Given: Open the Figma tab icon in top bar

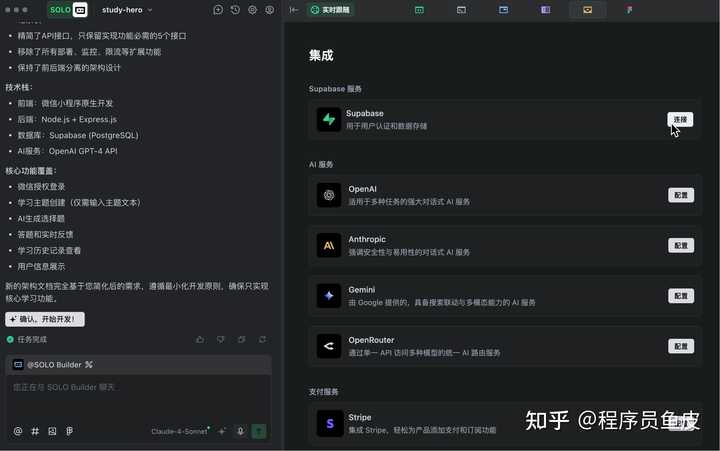Looking at the screenshot, I should tap(630, 10).
